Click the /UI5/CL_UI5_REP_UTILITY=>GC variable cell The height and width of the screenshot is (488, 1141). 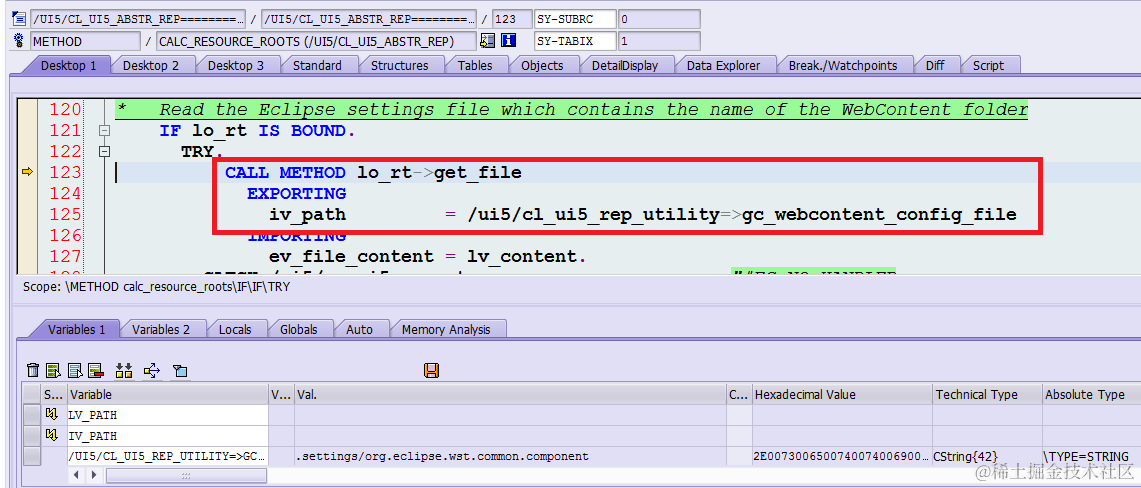[168, 456]
